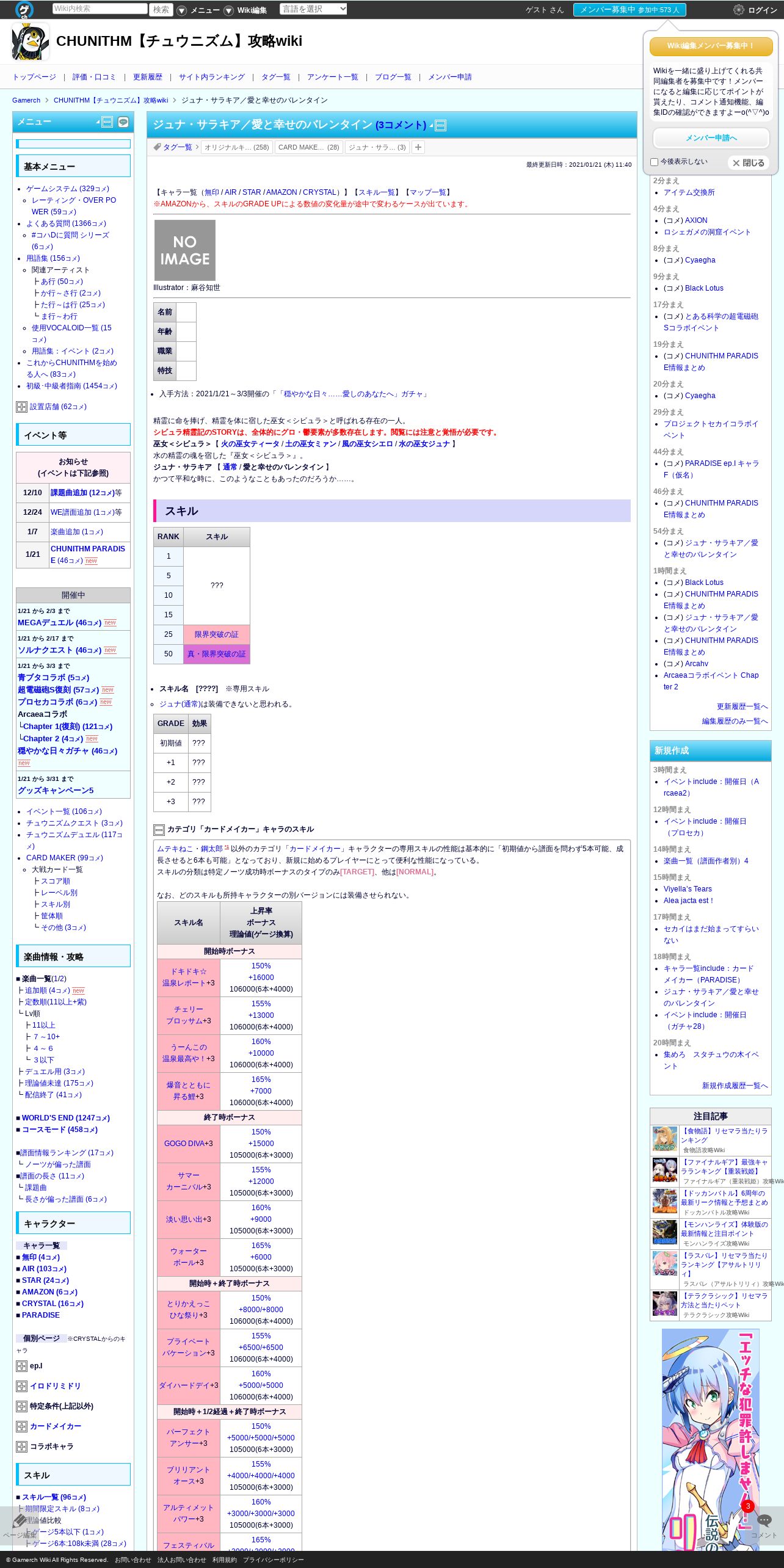Expand the カードメイカー character list
The width and height of the screenshot is (784, 1568).
[21, 1426]
